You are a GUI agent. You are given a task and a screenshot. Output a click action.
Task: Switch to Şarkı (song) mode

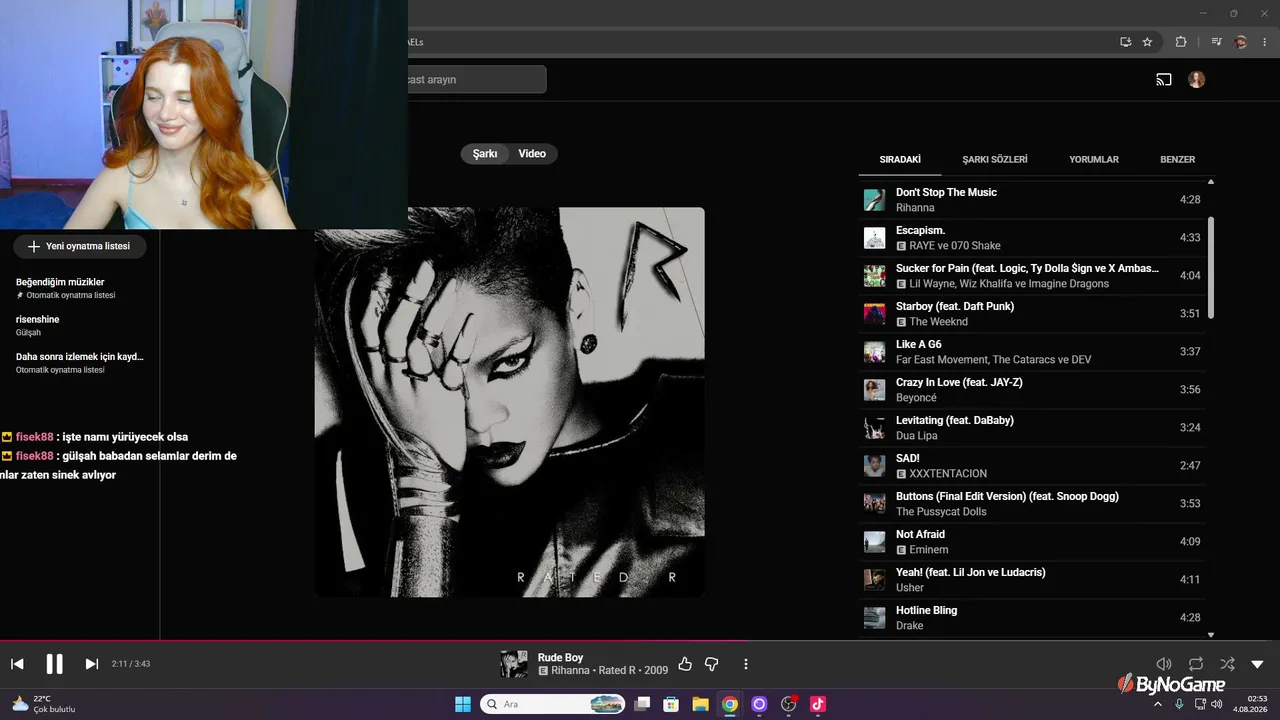(x=485, y=154)
